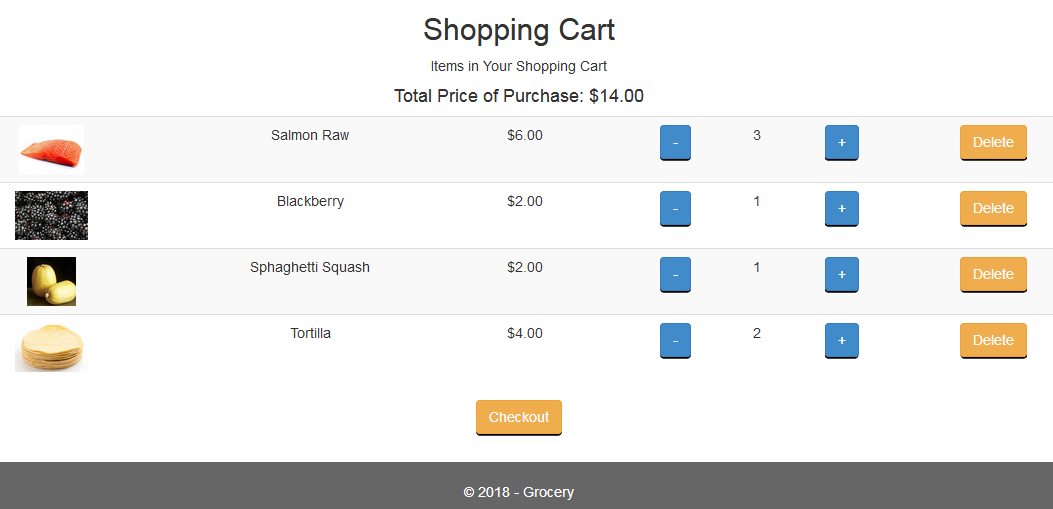Decrease Sphaghetti Squash quantity with minus
This screenshot has height=509, width=1053.
coord(675,275)
